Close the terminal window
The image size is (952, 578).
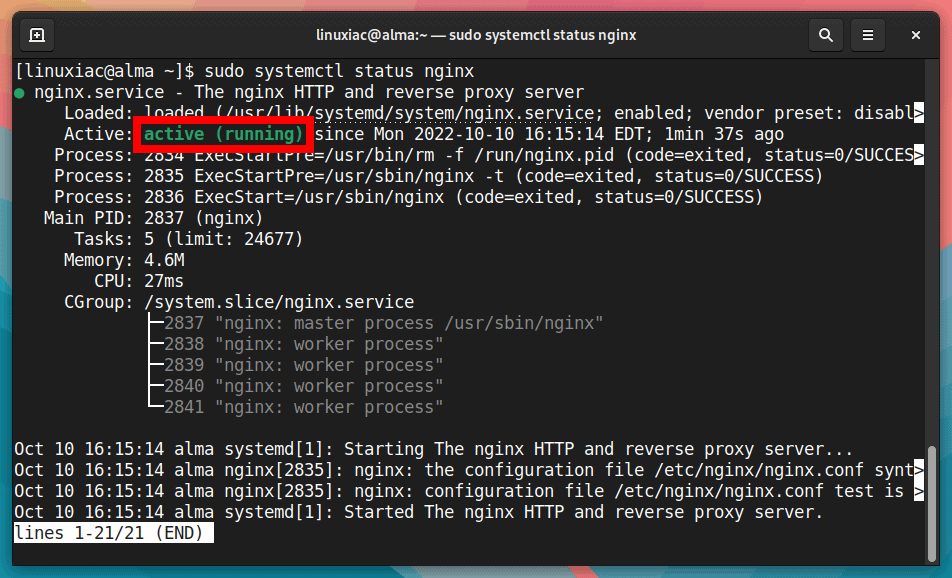(916, 35)
